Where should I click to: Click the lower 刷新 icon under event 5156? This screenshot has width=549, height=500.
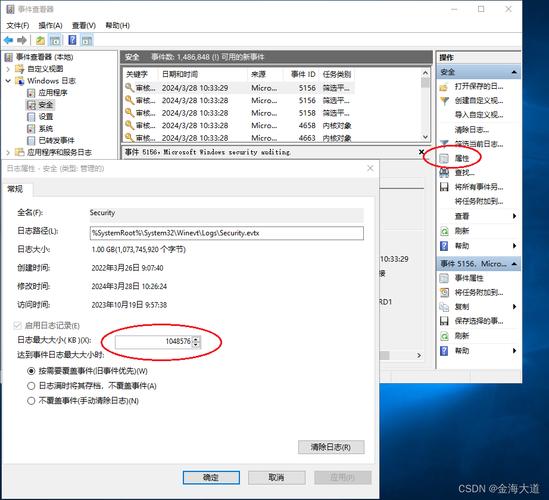pyautogui.click(x=444, y=336)
